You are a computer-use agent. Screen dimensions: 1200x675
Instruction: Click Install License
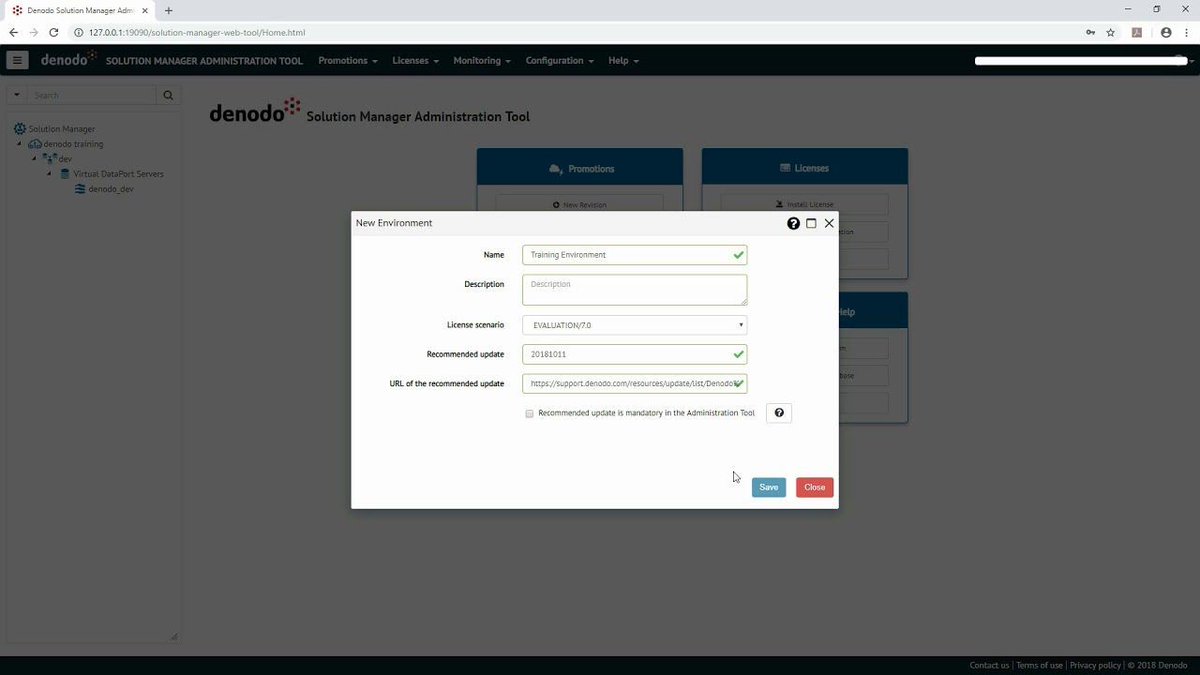tap(807, 204)
